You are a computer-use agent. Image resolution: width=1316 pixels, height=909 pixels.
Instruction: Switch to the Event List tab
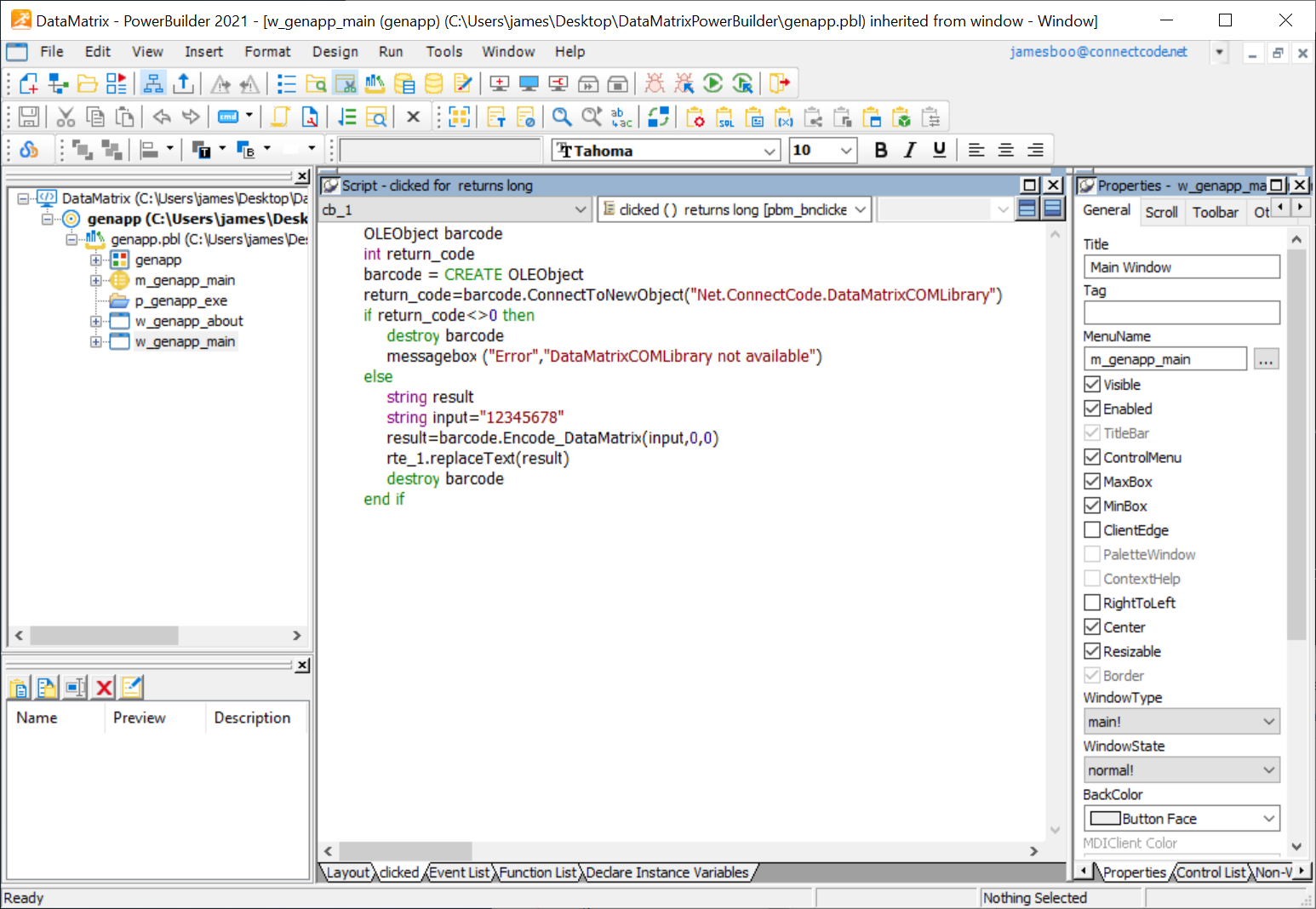point(460,872)
